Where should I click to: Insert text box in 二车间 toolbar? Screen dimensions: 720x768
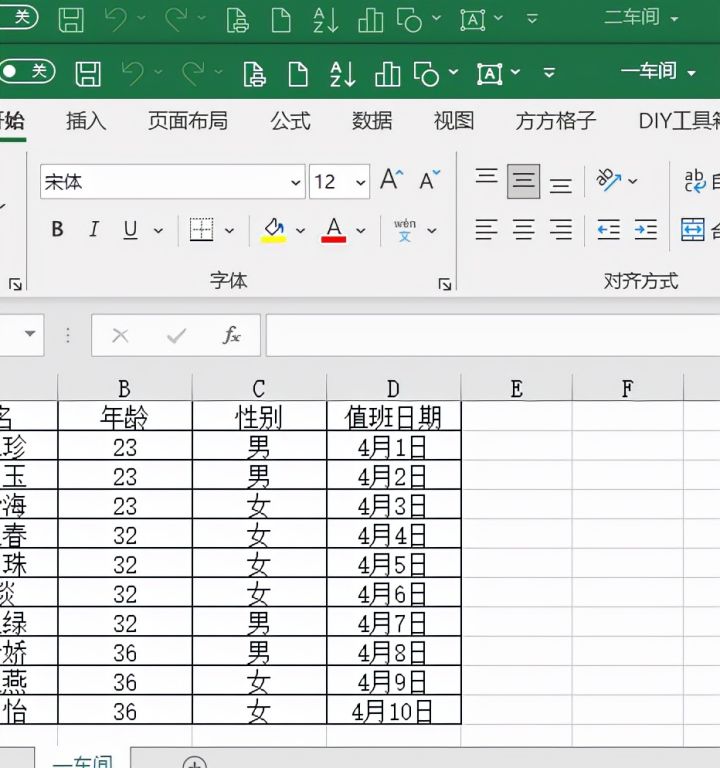(473, 20)
